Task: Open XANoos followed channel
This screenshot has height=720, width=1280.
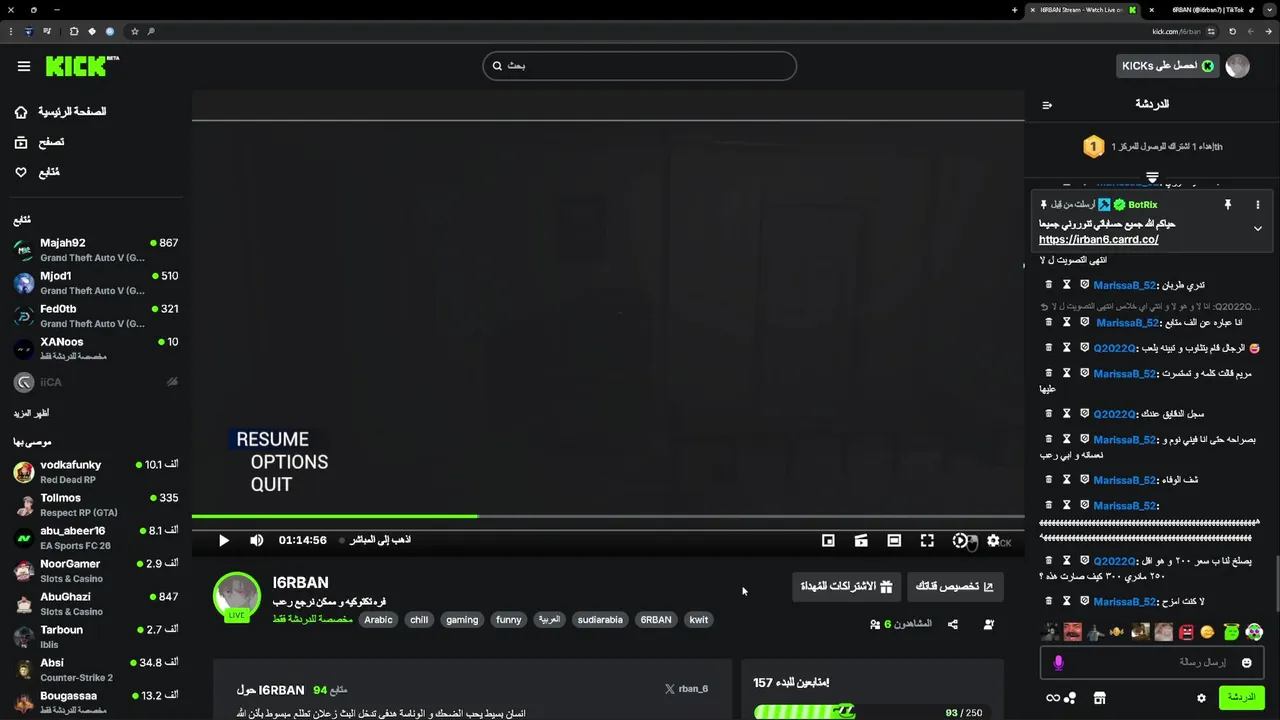Action: 96,349
